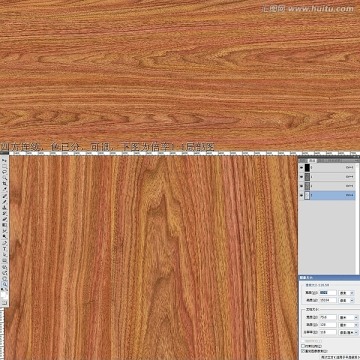Open the document width unit dropdown
The width and height of the screenshot is (360, 360).
pos(348,318)
